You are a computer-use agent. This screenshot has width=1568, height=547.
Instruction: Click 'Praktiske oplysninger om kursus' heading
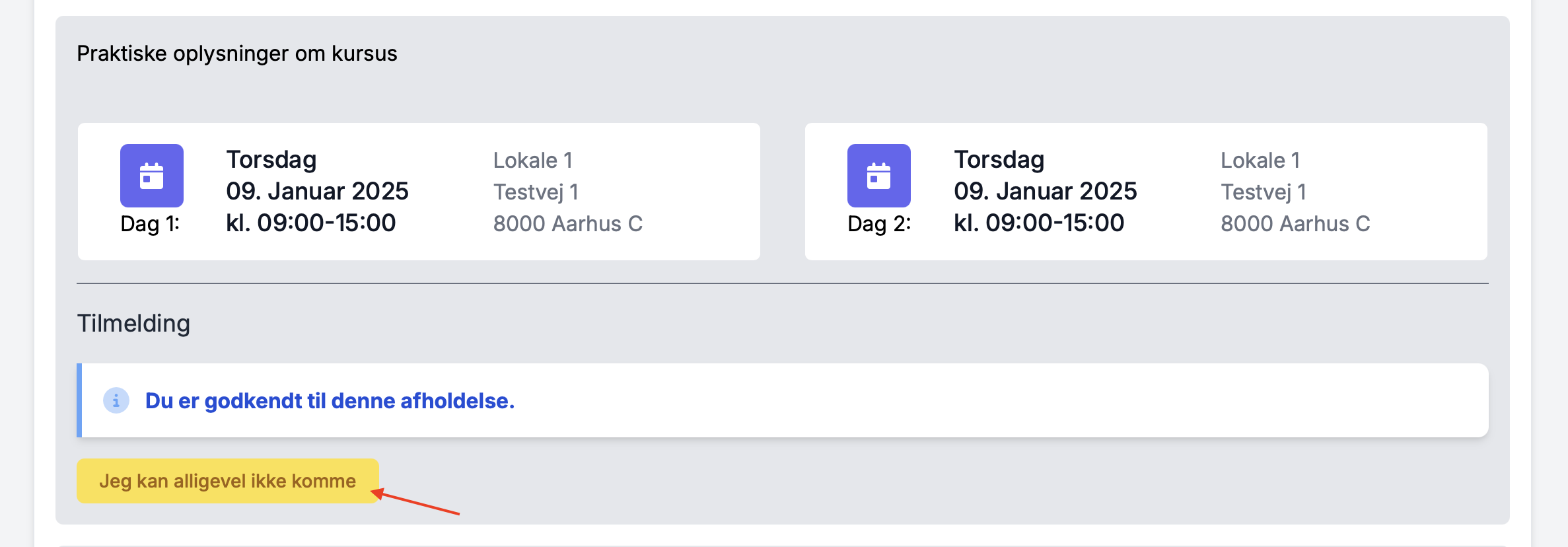coord(236,54)
